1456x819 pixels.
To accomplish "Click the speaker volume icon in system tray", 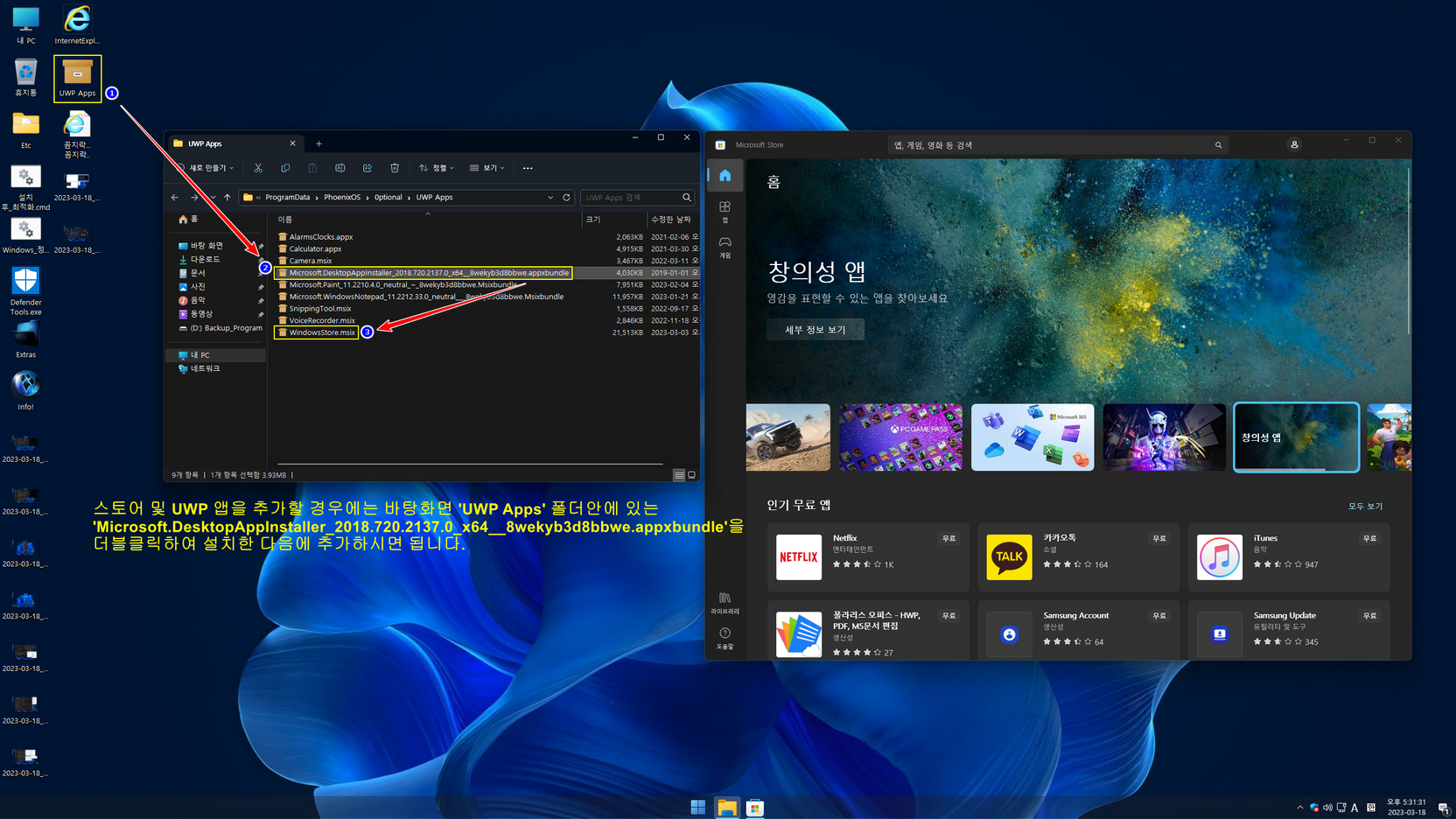I will 1327,808.
